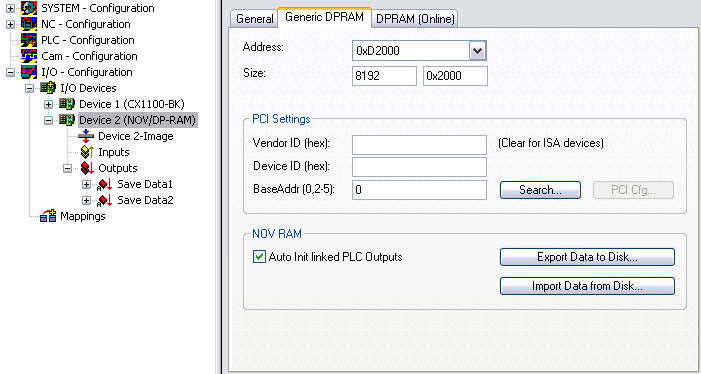Select PLC - Configuration tree label
Image resolution: width=701 pixels, height=374 pixels.
pos(88,40)
